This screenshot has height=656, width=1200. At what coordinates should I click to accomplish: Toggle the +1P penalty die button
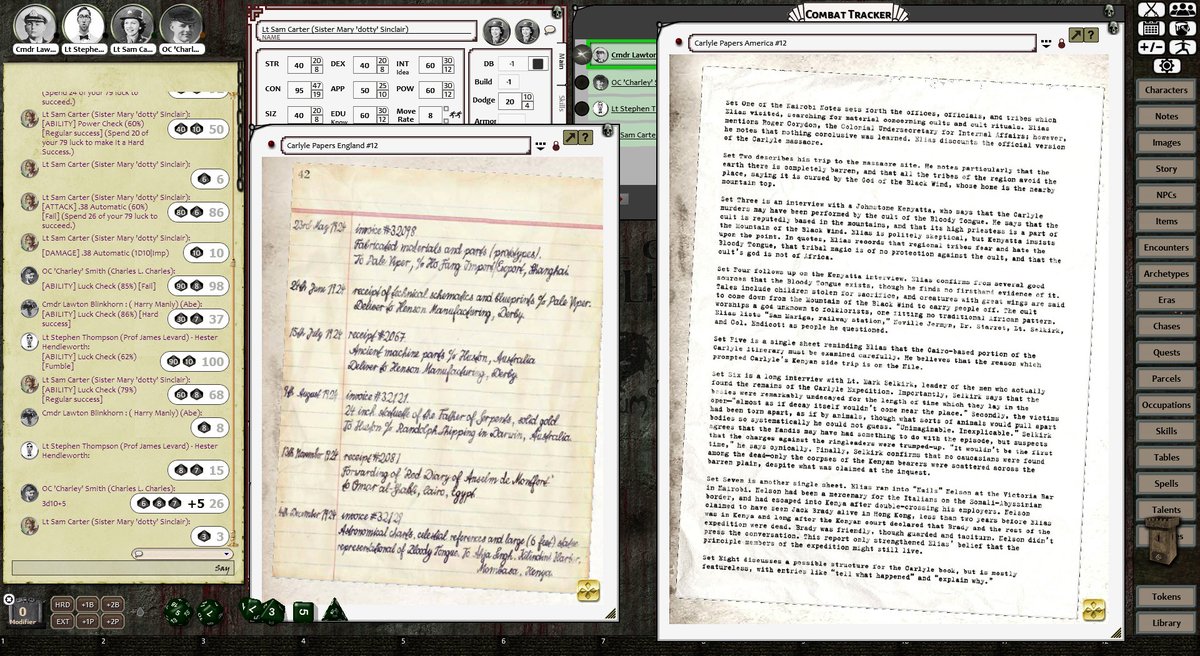[x=88, y=621]
